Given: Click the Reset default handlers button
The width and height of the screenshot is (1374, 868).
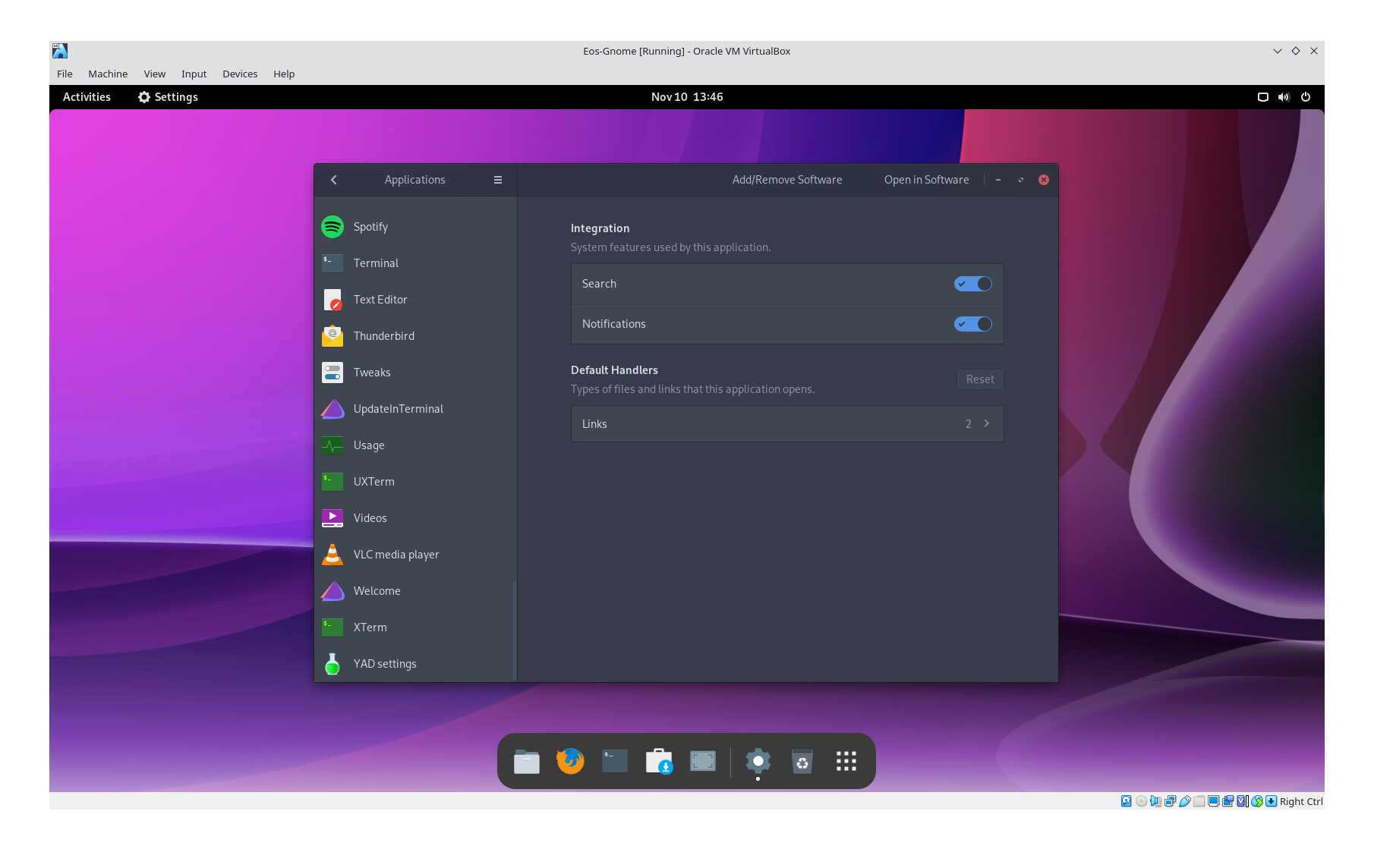Looking at the screenshot, I should tap(980, 379).
